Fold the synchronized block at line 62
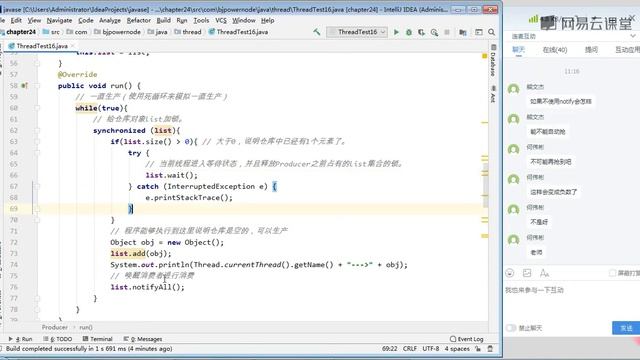Screen dimensions: 640x360 (37, 131)
